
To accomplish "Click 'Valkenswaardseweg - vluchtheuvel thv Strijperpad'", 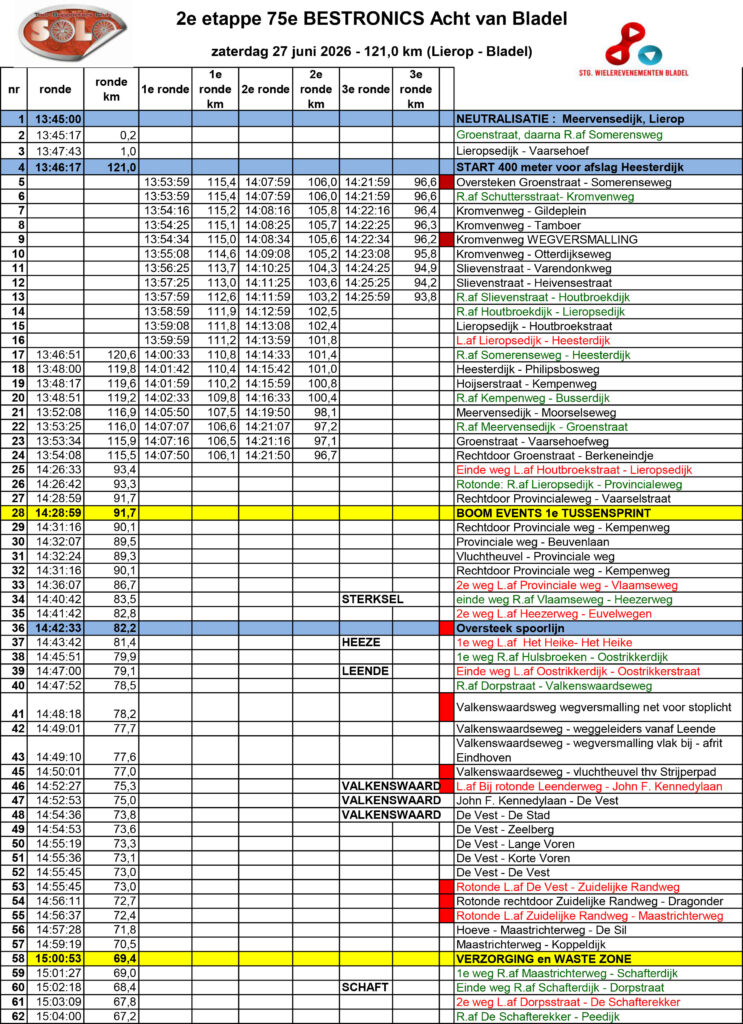I will pyautogui.click(x=588, y=772).
